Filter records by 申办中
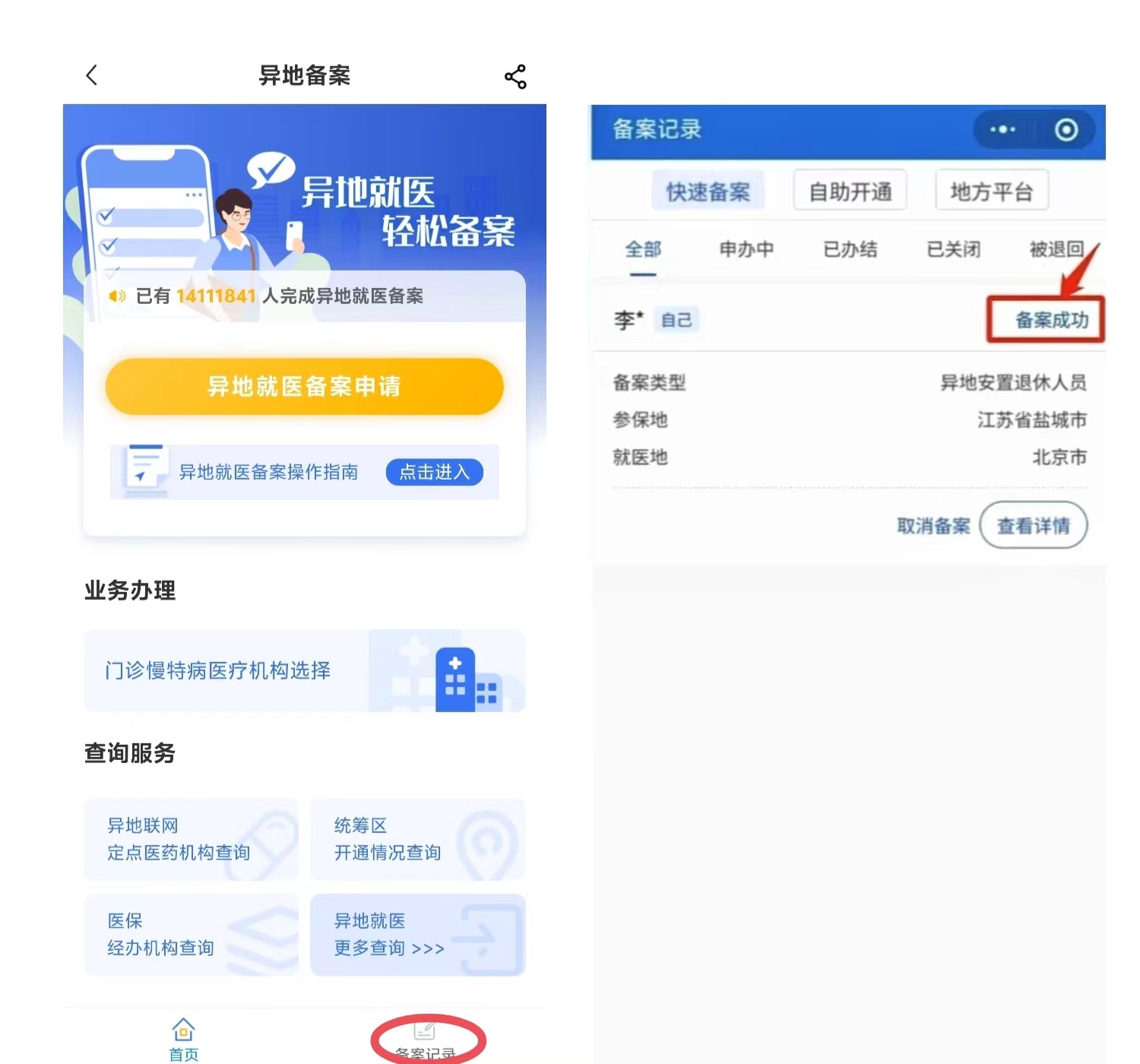Viewport: 1140px width, 1064px height. tap(746, 249)
